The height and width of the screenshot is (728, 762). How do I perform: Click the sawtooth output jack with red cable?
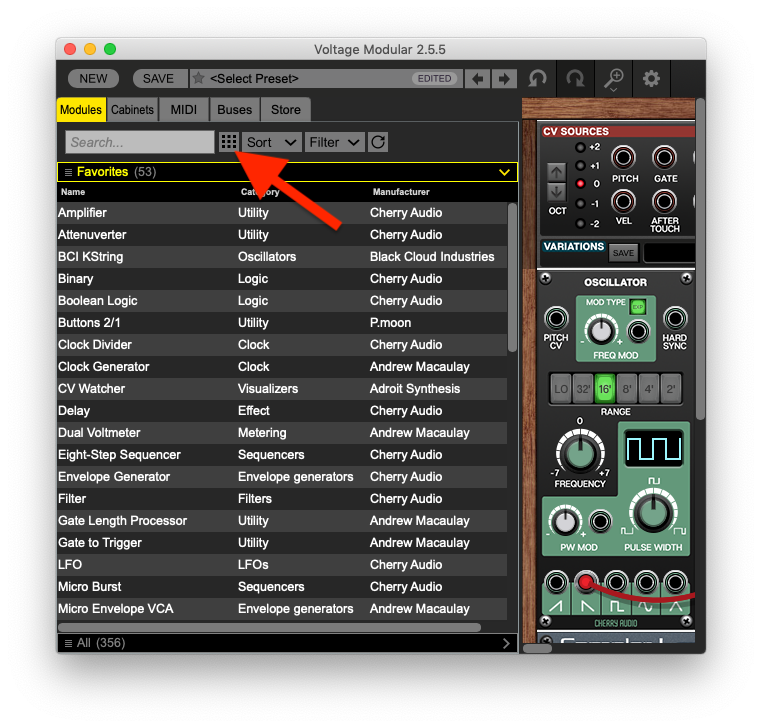(x=586, y=582)
